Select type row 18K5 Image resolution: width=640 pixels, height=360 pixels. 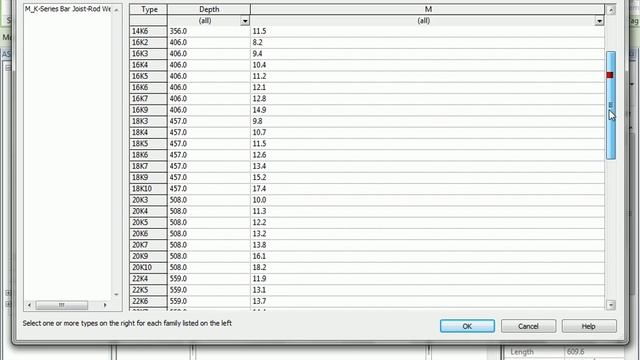point(367,144)
